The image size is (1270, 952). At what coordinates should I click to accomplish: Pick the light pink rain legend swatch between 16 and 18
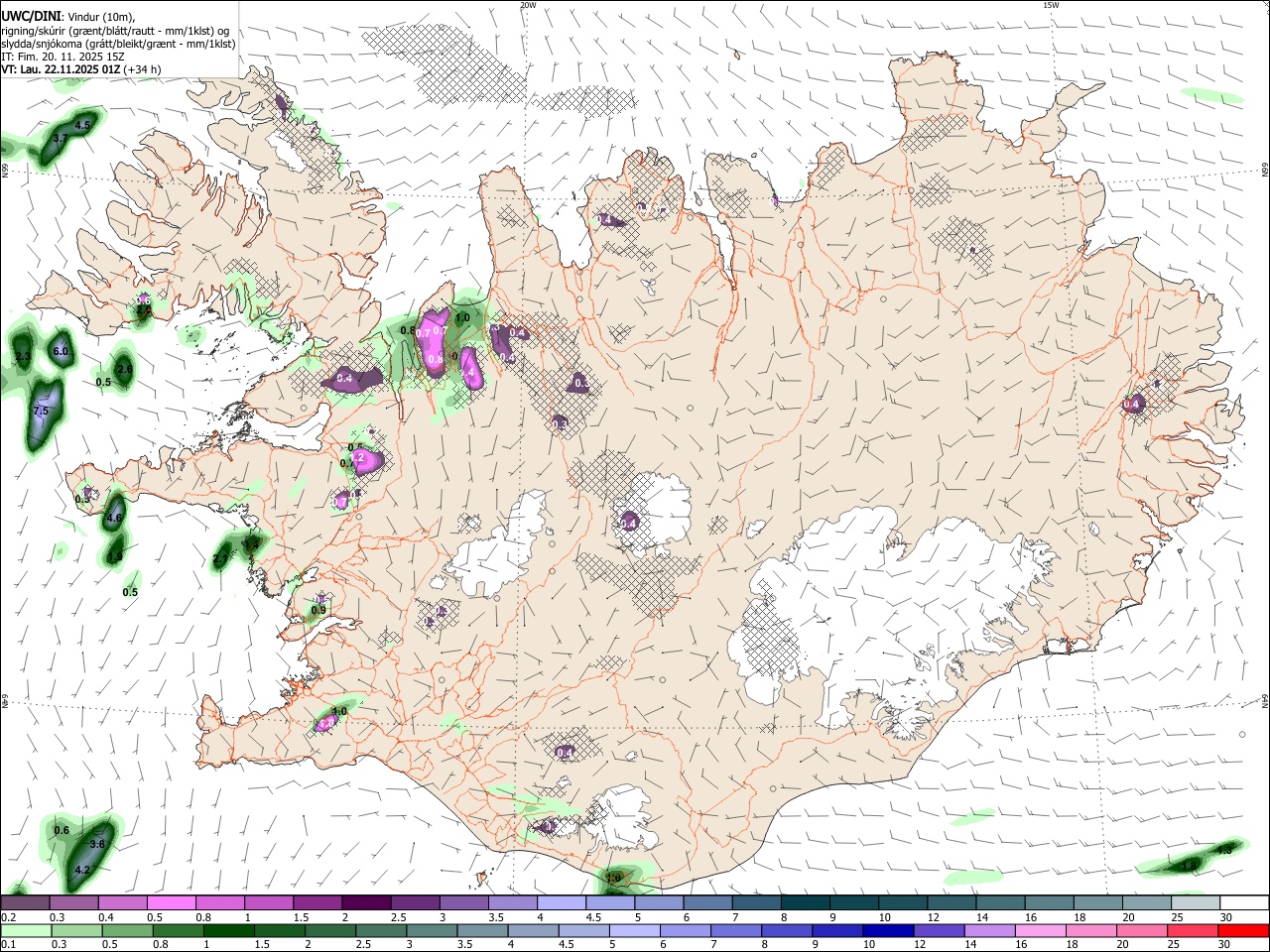[x=1039, y=931]
